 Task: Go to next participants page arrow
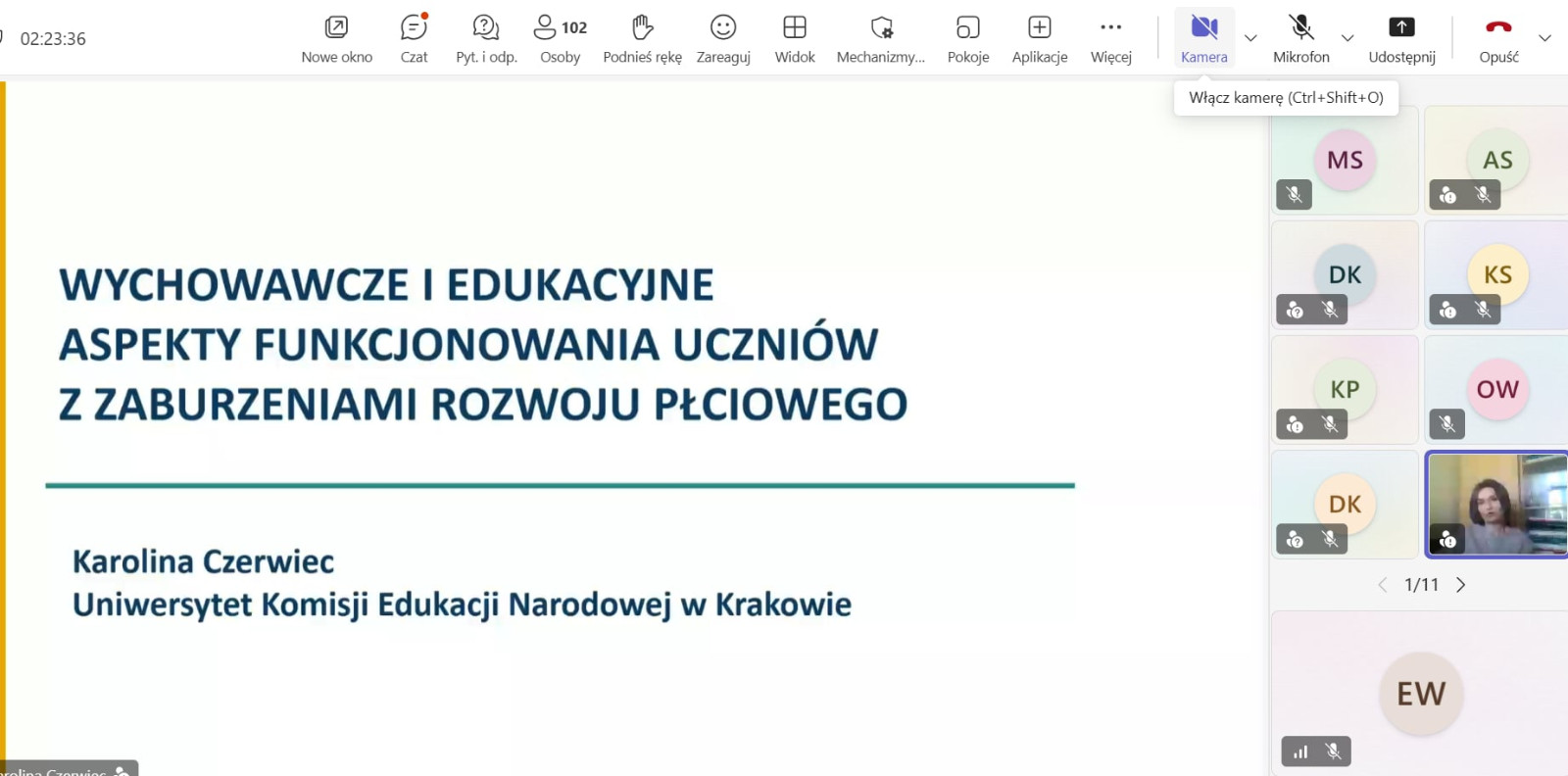pos(1461,585)
